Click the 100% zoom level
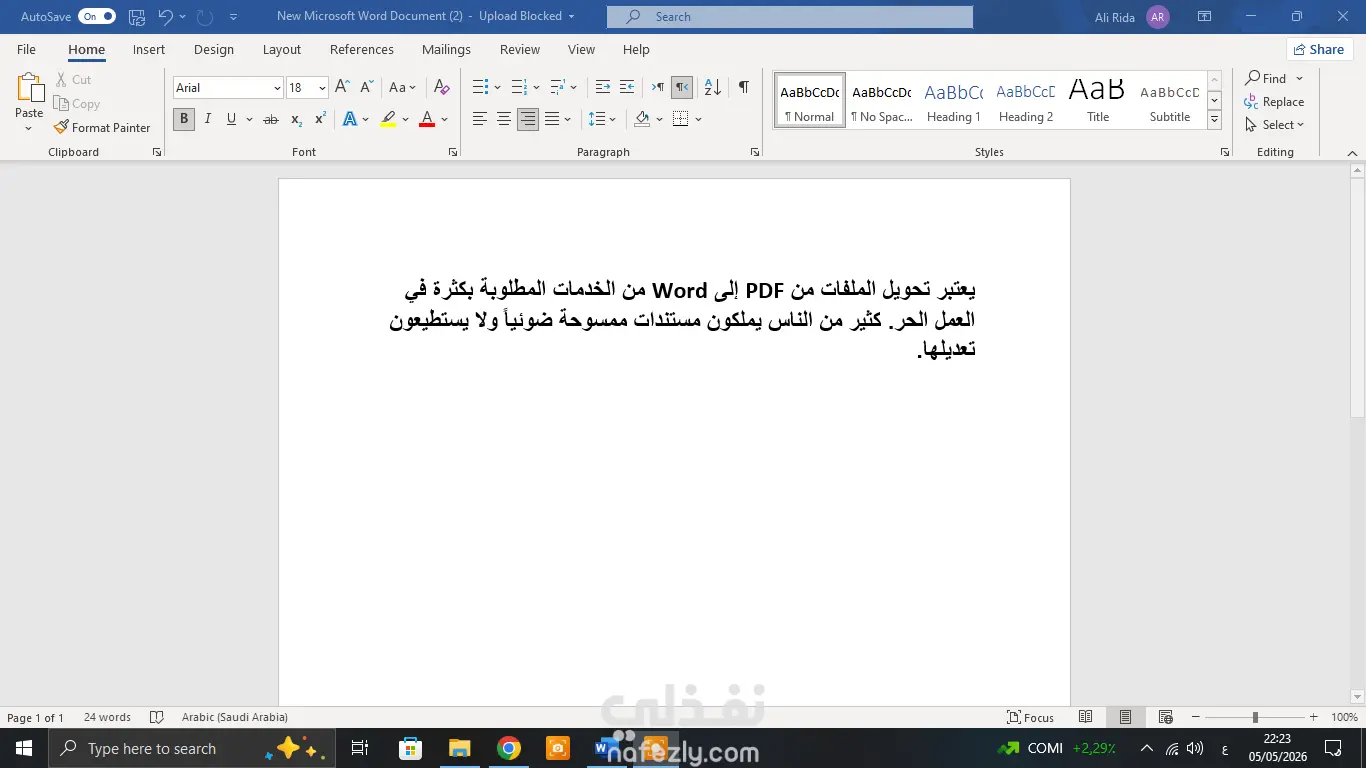This screenshot has width=1366, height=768. coord(1345,717)
